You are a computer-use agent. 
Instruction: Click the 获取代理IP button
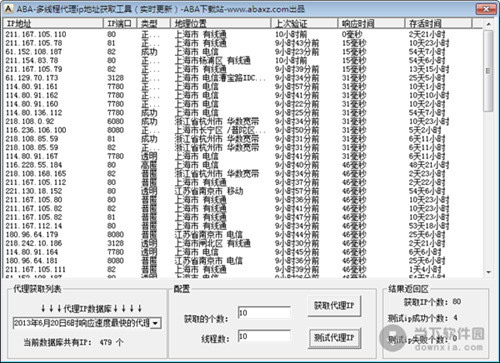[x=334, y=306]
